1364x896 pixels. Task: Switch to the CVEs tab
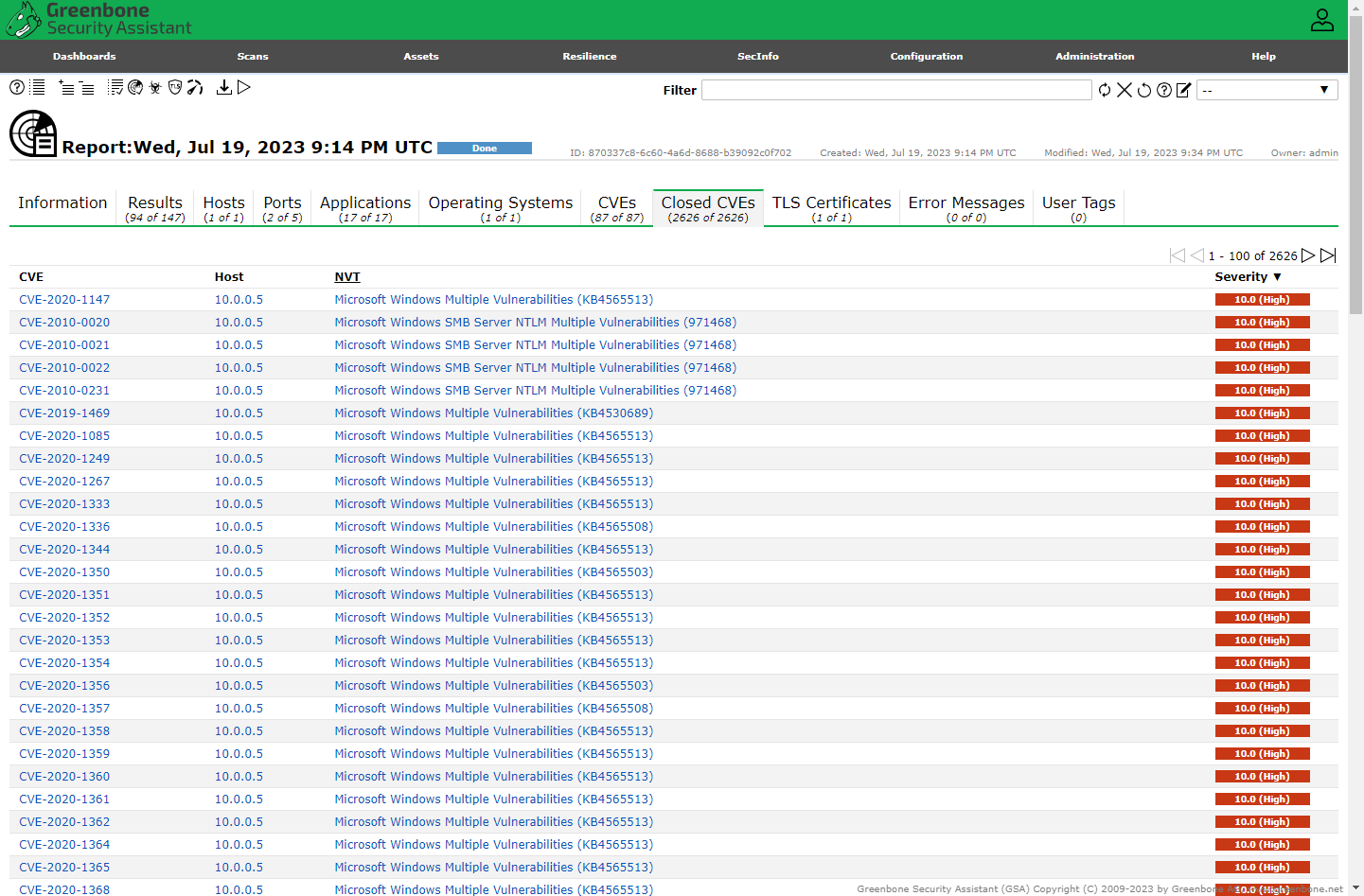pyautogui.click(x=617, y=208)
